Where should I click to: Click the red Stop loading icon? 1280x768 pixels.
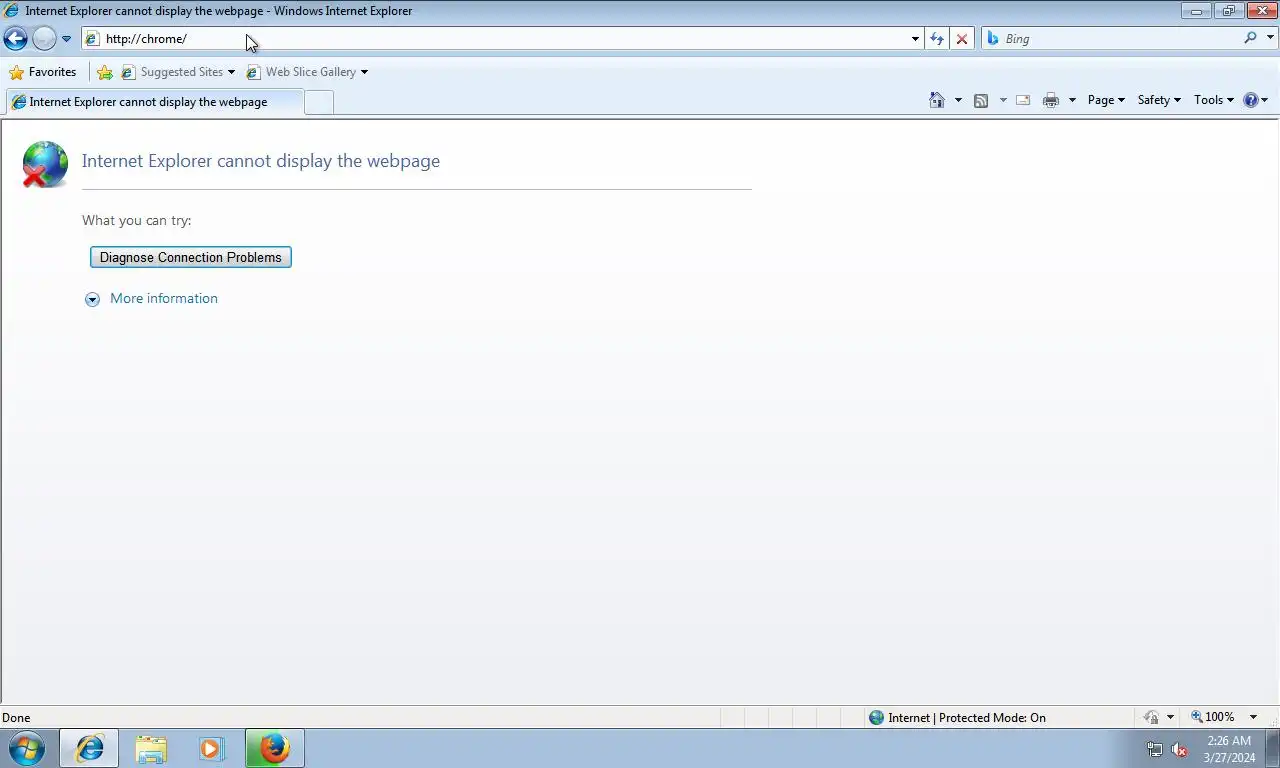(962, 39)
